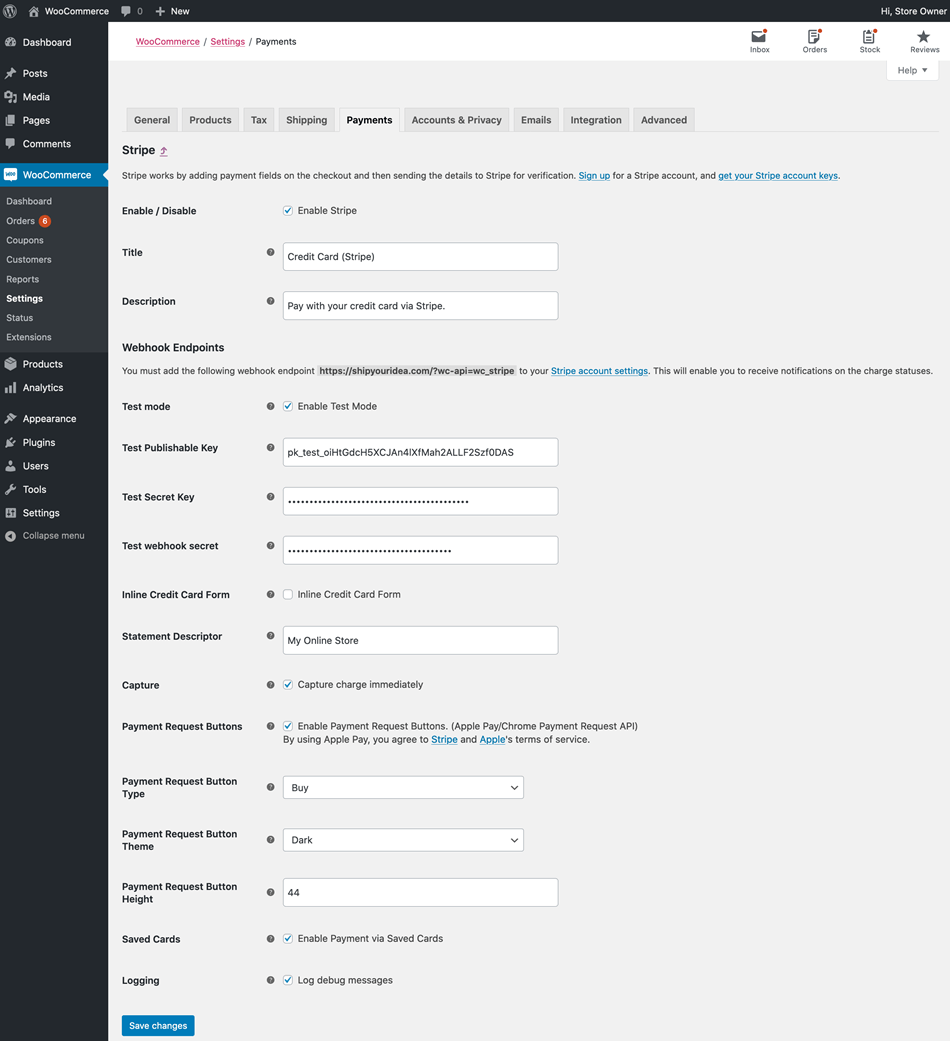Click the Settings breadcrumb link
This screenshot has width=950, height=1041.
tap(228, 41)
